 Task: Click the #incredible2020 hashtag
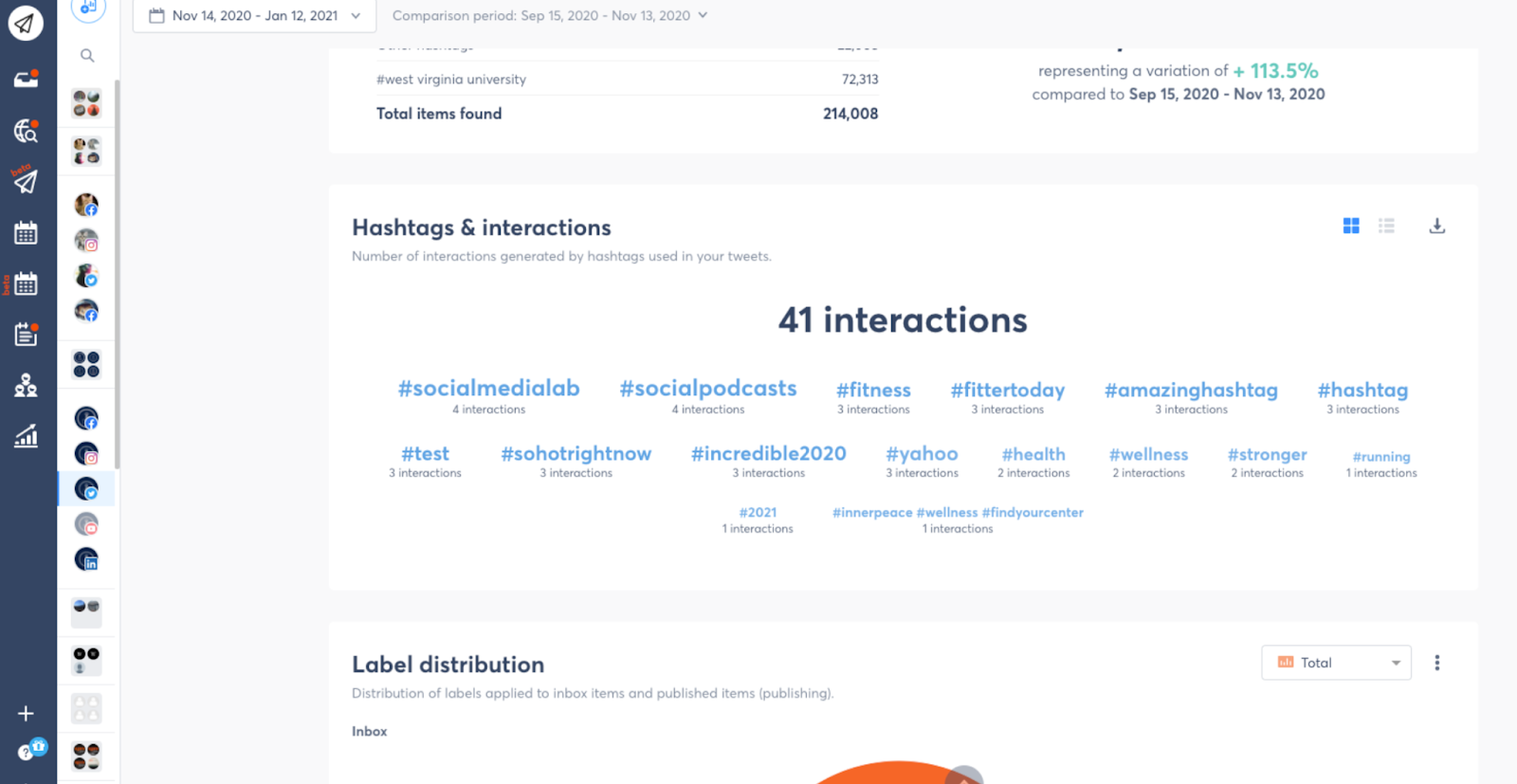pos(768,454)
